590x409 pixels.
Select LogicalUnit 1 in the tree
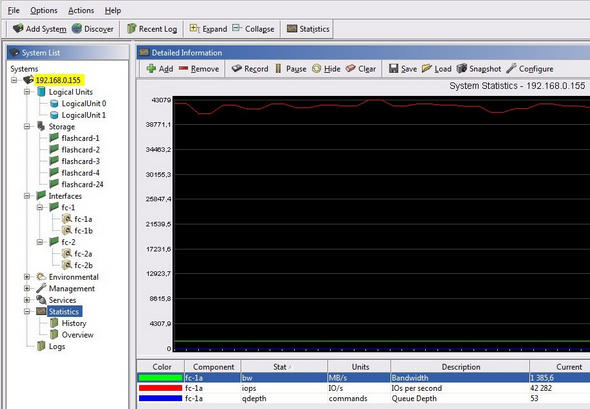tap(84, 115)
